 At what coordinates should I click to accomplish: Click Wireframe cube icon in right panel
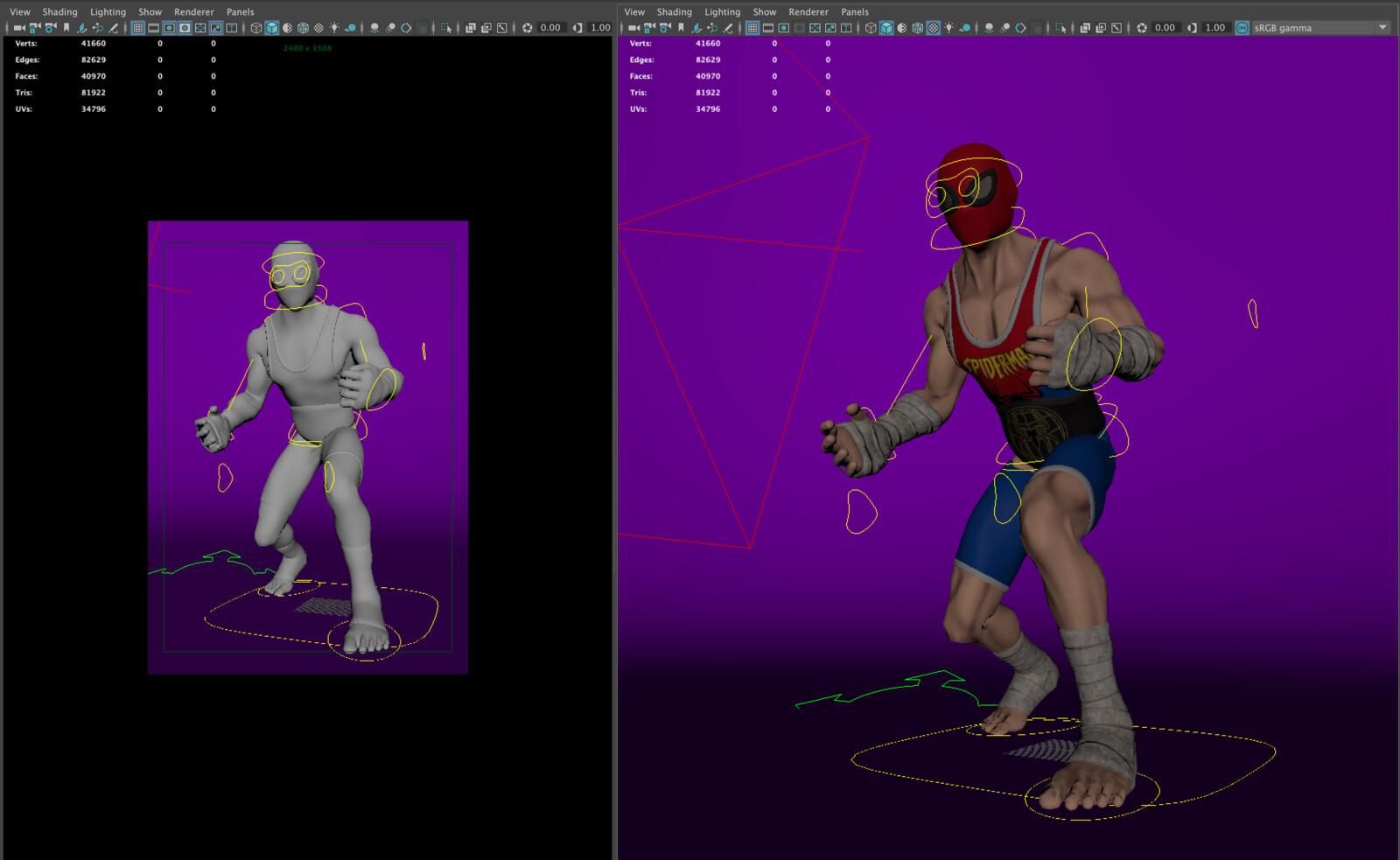[871, 28]
